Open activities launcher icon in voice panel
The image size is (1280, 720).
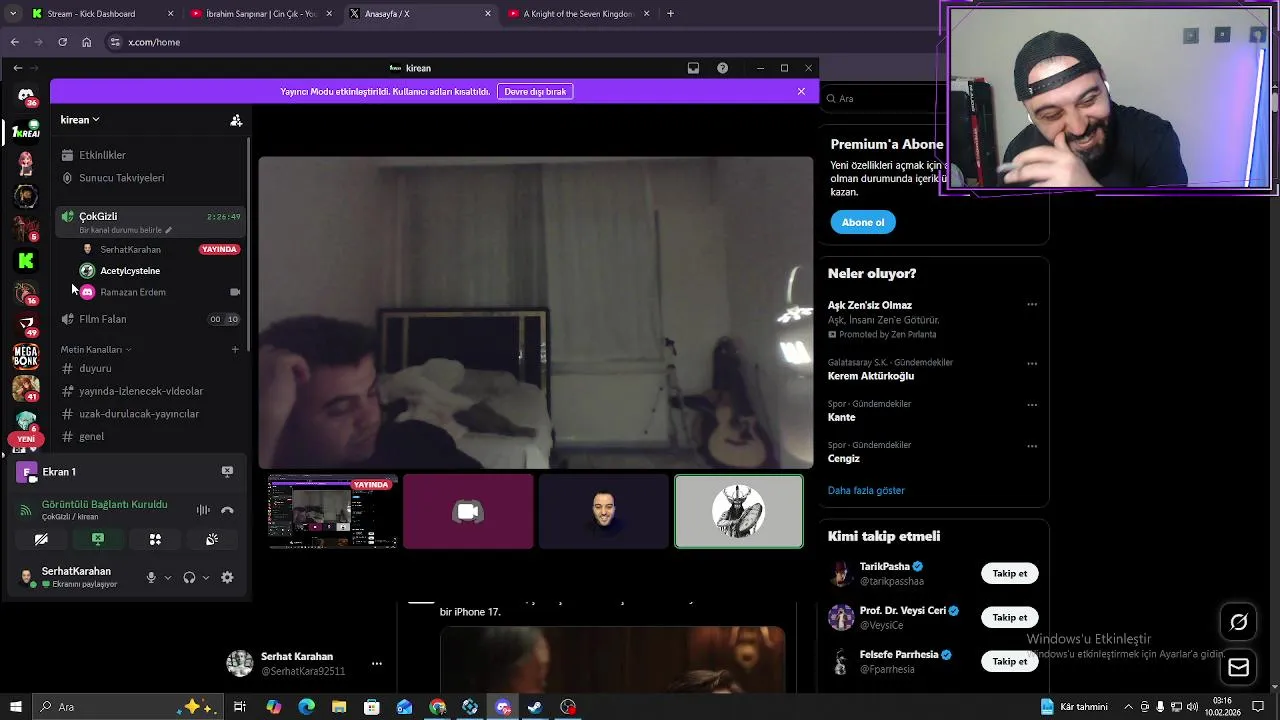pos(155,539)
